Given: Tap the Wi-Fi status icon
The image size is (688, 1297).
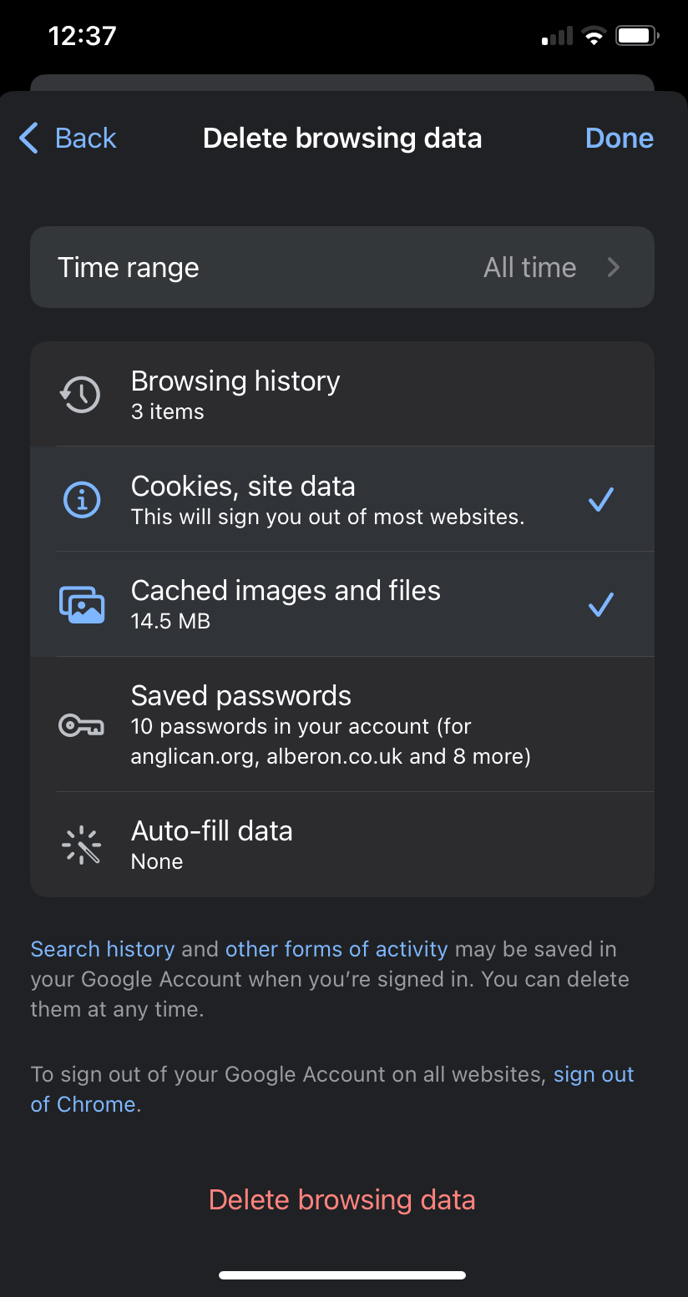Looking at the screenshot, I should point(594,37).
